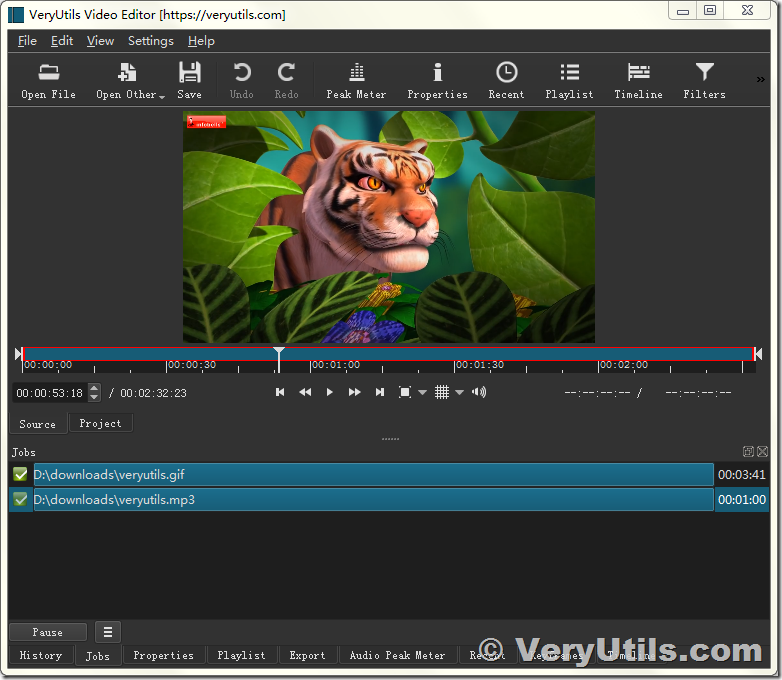Toggle the zoom fit icon
This screenshot has height=680, width=782.
tap(405, 392)
